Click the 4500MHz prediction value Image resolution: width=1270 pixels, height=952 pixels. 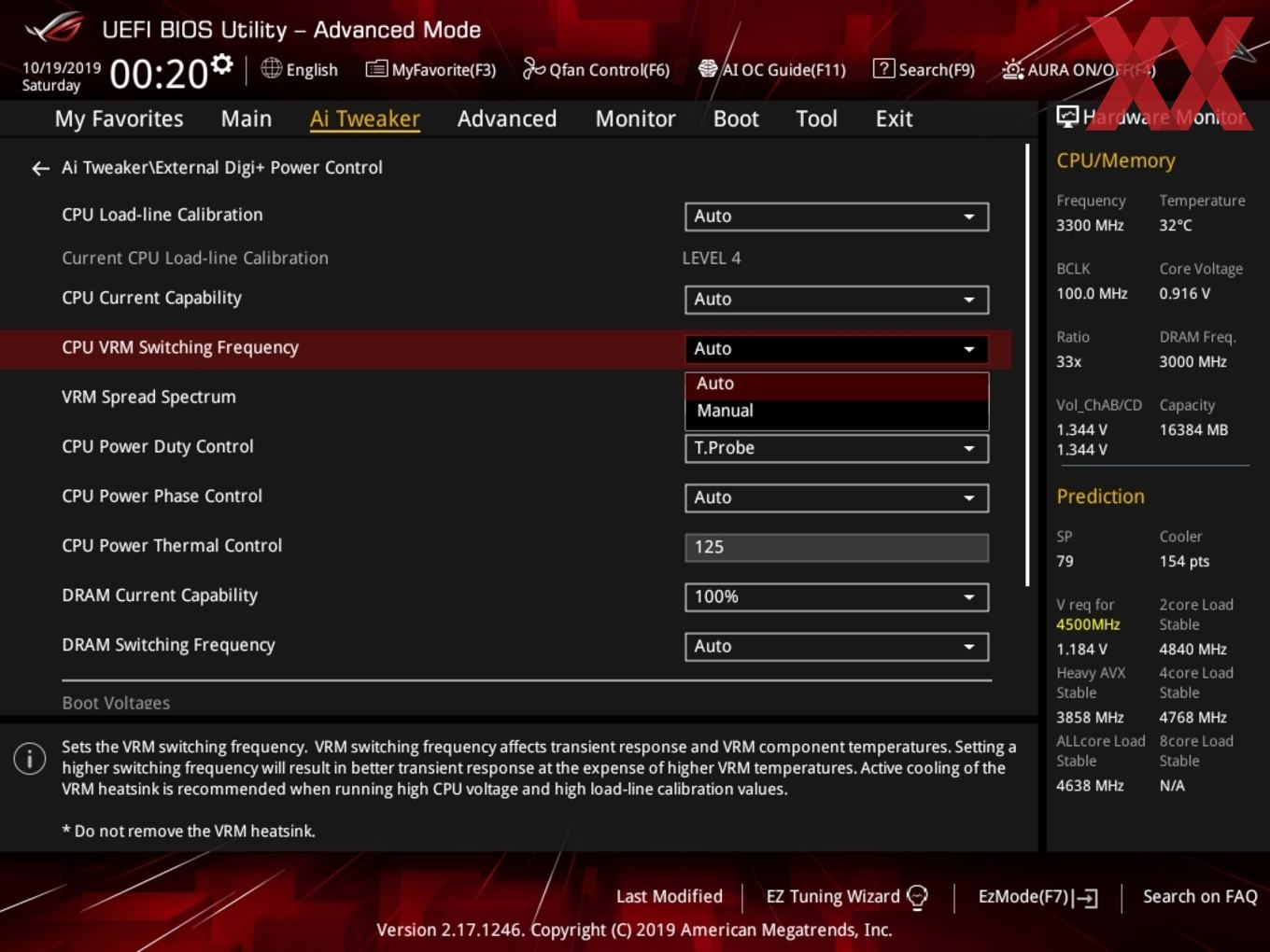coord(1088,624)
